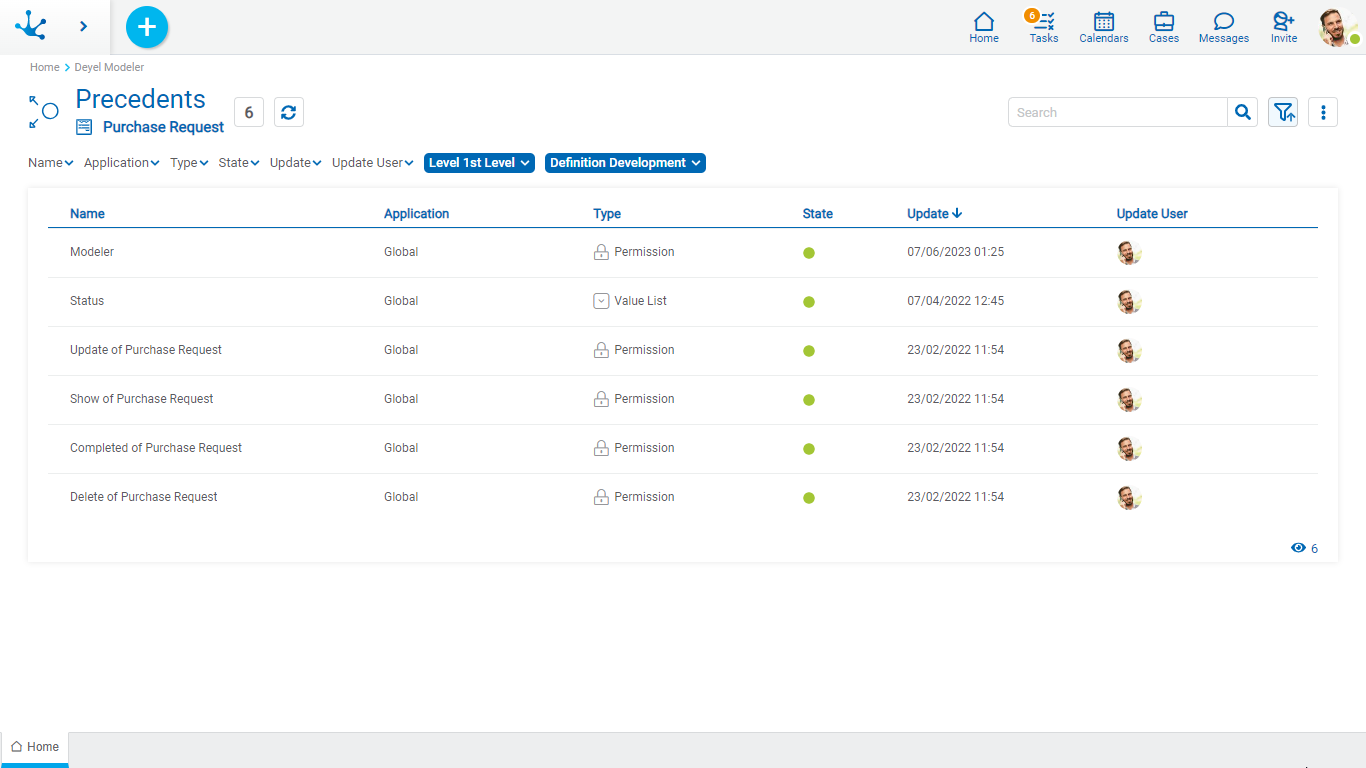
Task: Click the Precedents expand arrows icon
Action: (43, 112)
